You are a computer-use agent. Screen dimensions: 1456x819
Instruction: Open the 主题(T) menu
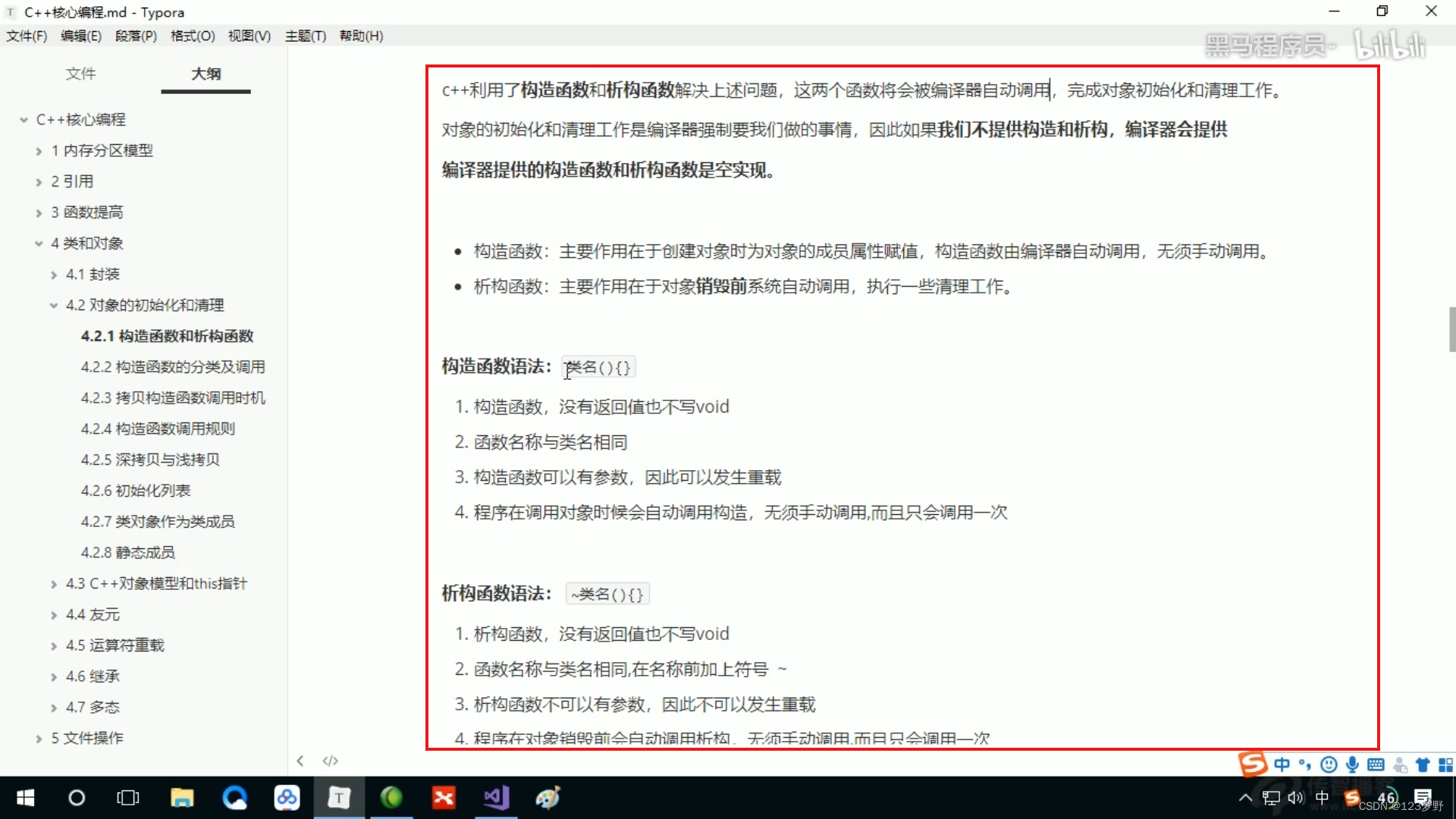pyautogui.click(x=306, y=36)
